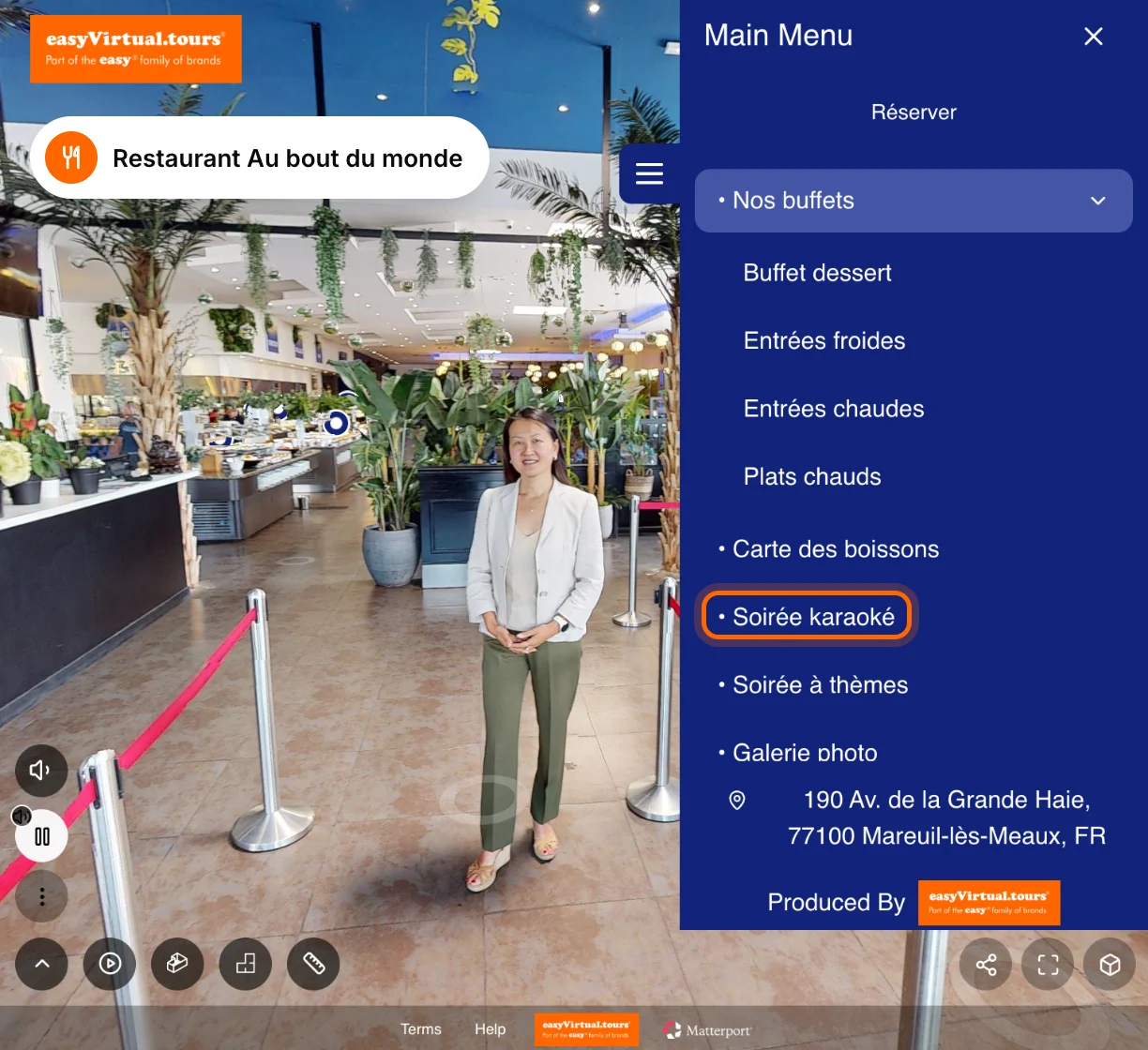Viewport: 1148px width, 1050px height.
Task: Activate the measurement ruler tool
Action: pyautogui.click(x=313, y=964)
